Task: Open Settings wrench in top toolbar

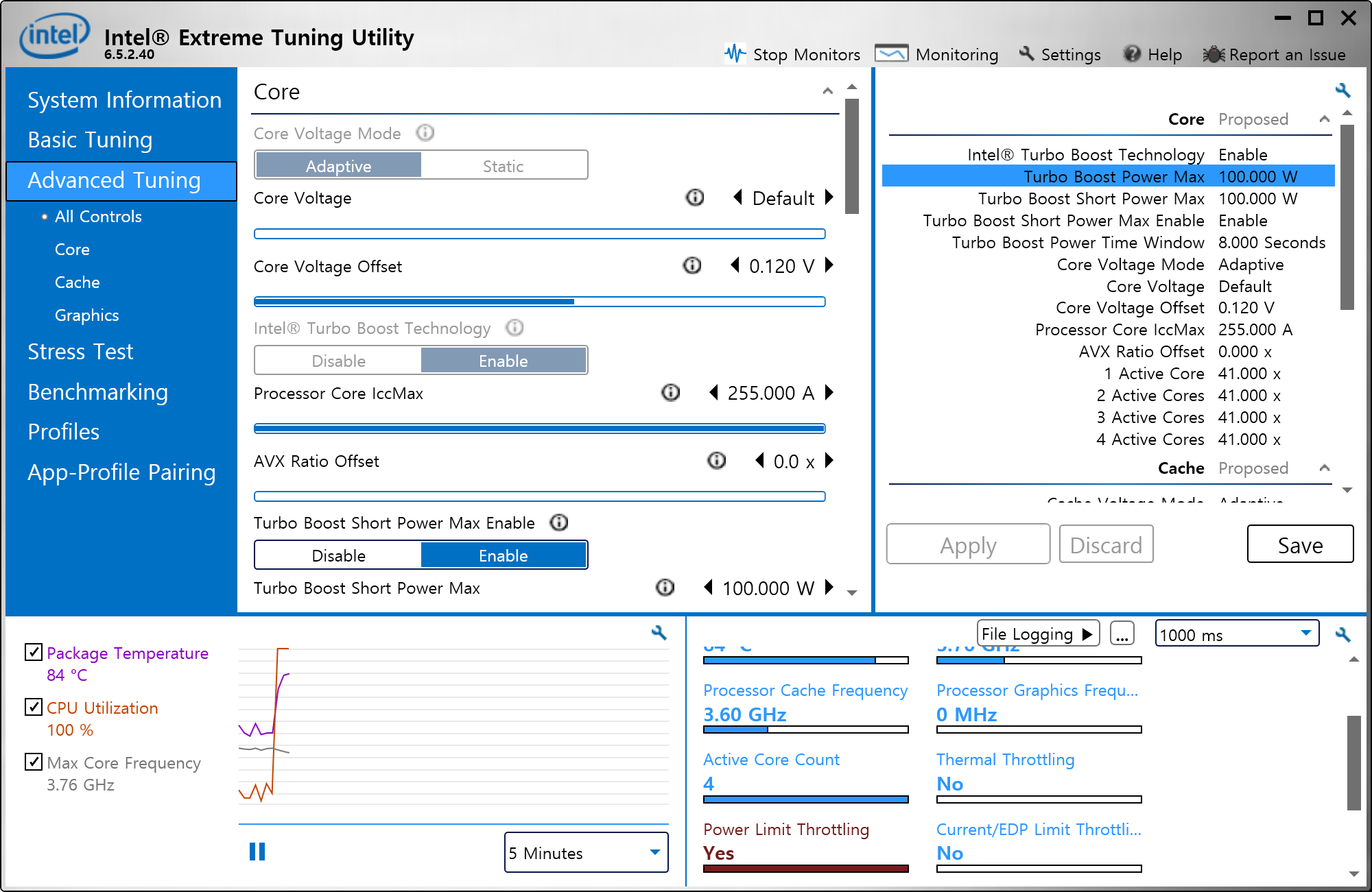Action: click(1026, 53)
